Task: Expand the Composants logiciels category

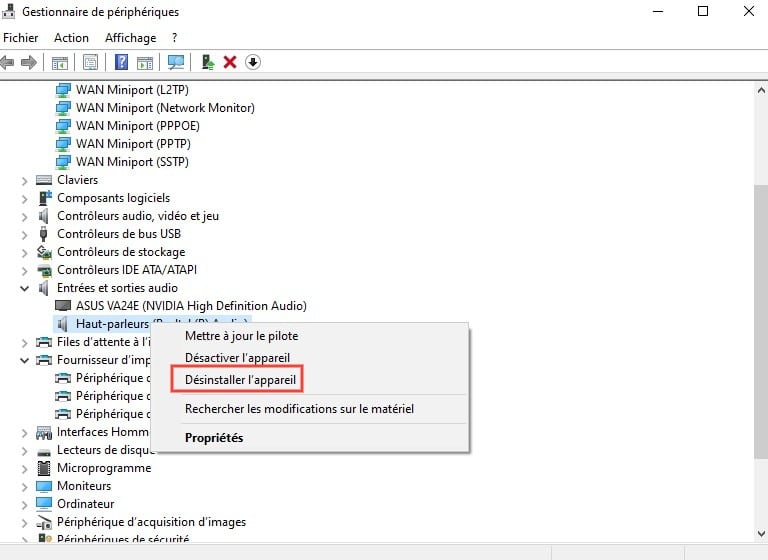Action: [24, 199]
